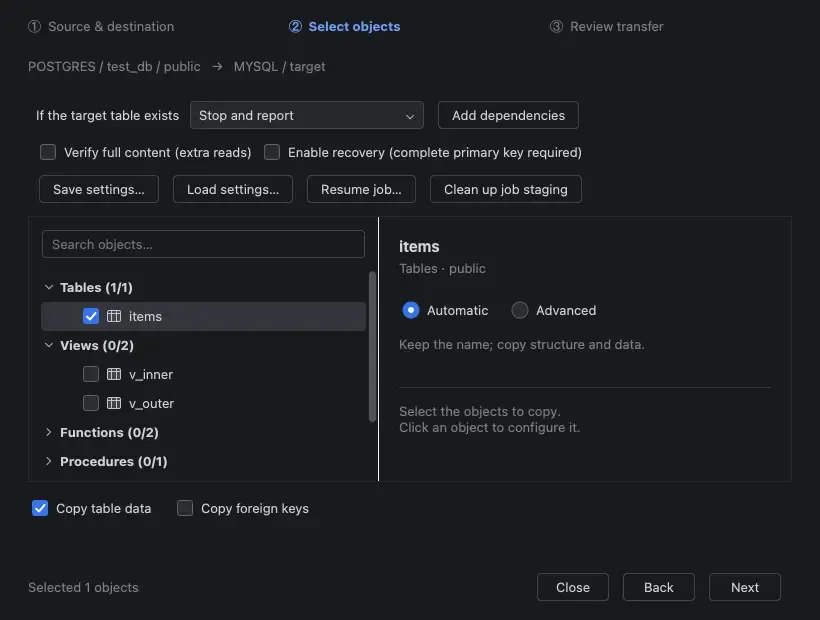Open Save settings dialog
The height and width of the screenshot is (620, 820).
point(99,189)
